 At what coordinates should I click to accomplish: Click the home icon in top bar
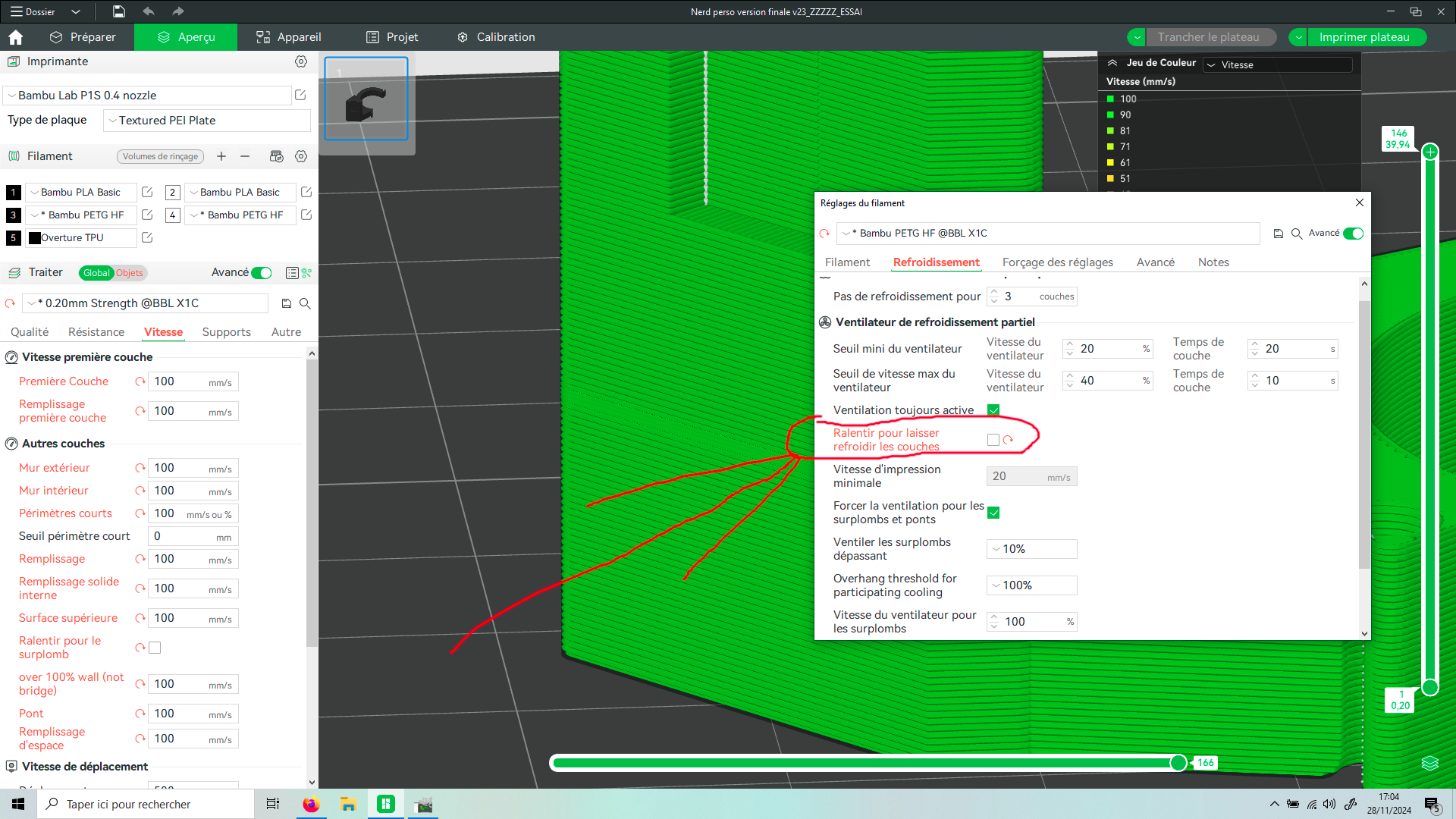[x=15, y=37]
